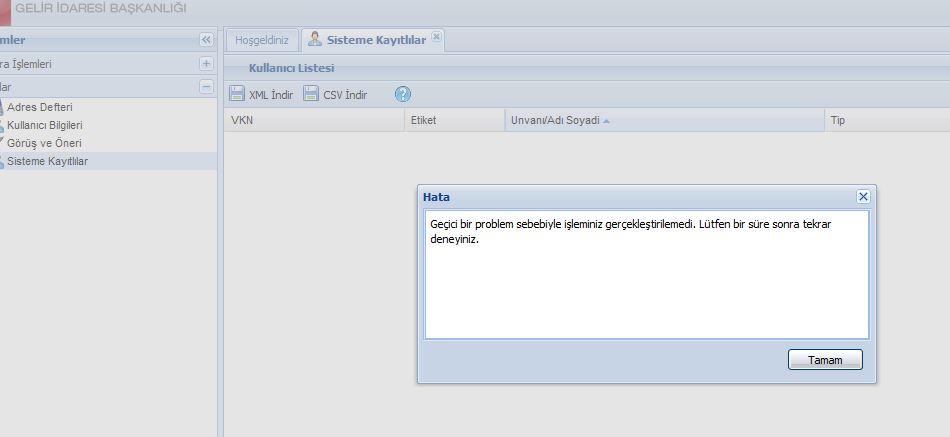Image resolution: width=950 pixels, height=437 pixels.
Task: Select Sisteme Kayıtlılar in the sidebar tree
Action: pyautogui.click(x=47, y=161)
